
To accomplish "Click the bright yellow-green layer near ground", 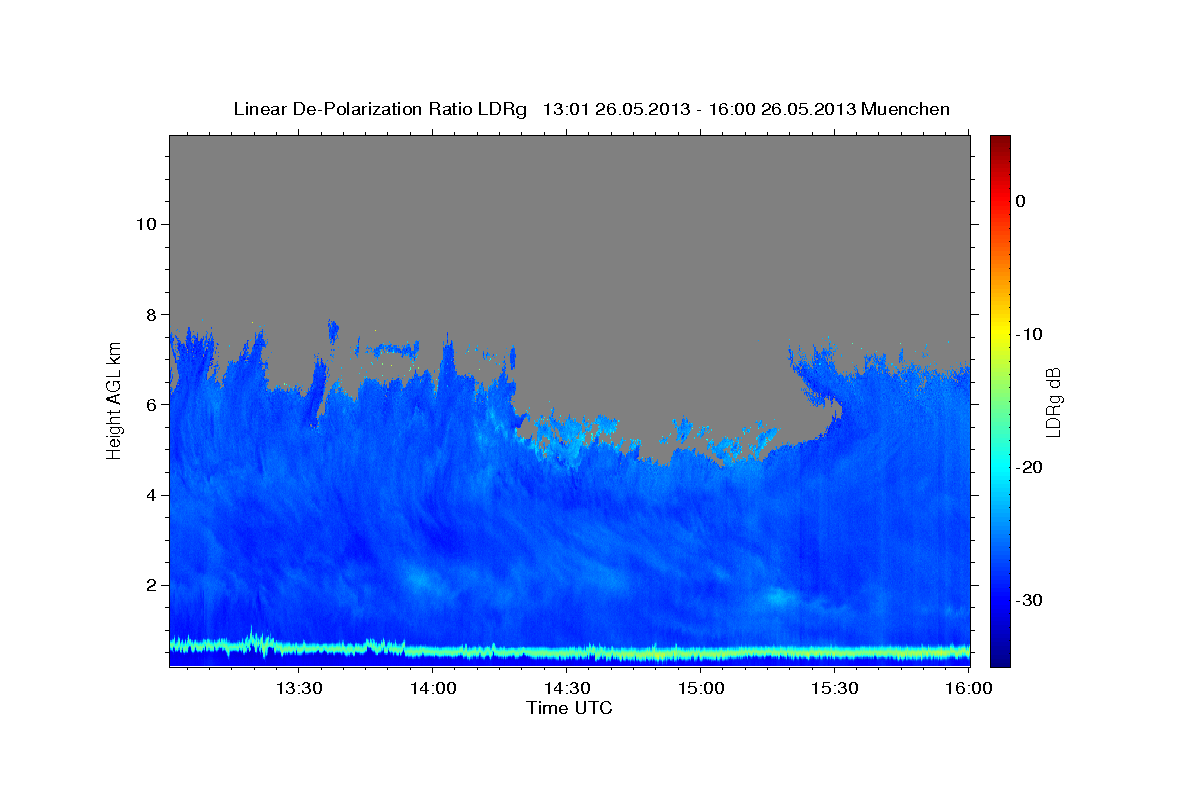I will (569, 652).
